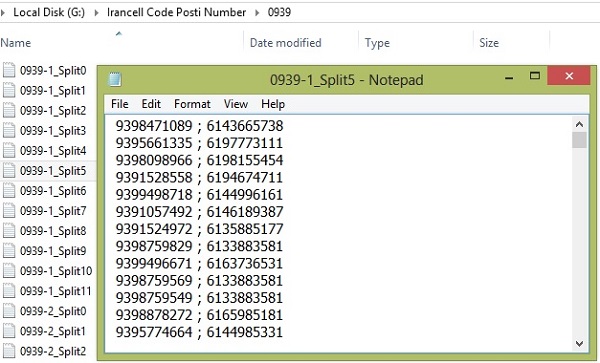Open the Notepad File menu
Screen dimensions: 600x363
tap(119, 104)
